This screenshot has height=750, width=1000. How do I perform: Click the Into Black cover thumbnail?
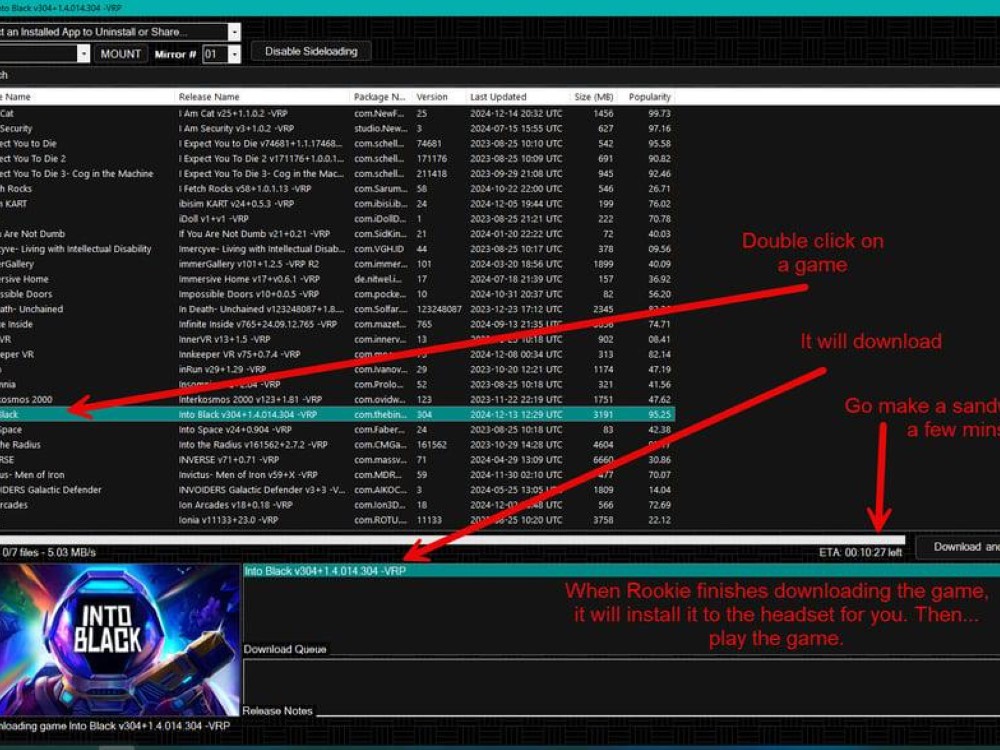point(120,638)
